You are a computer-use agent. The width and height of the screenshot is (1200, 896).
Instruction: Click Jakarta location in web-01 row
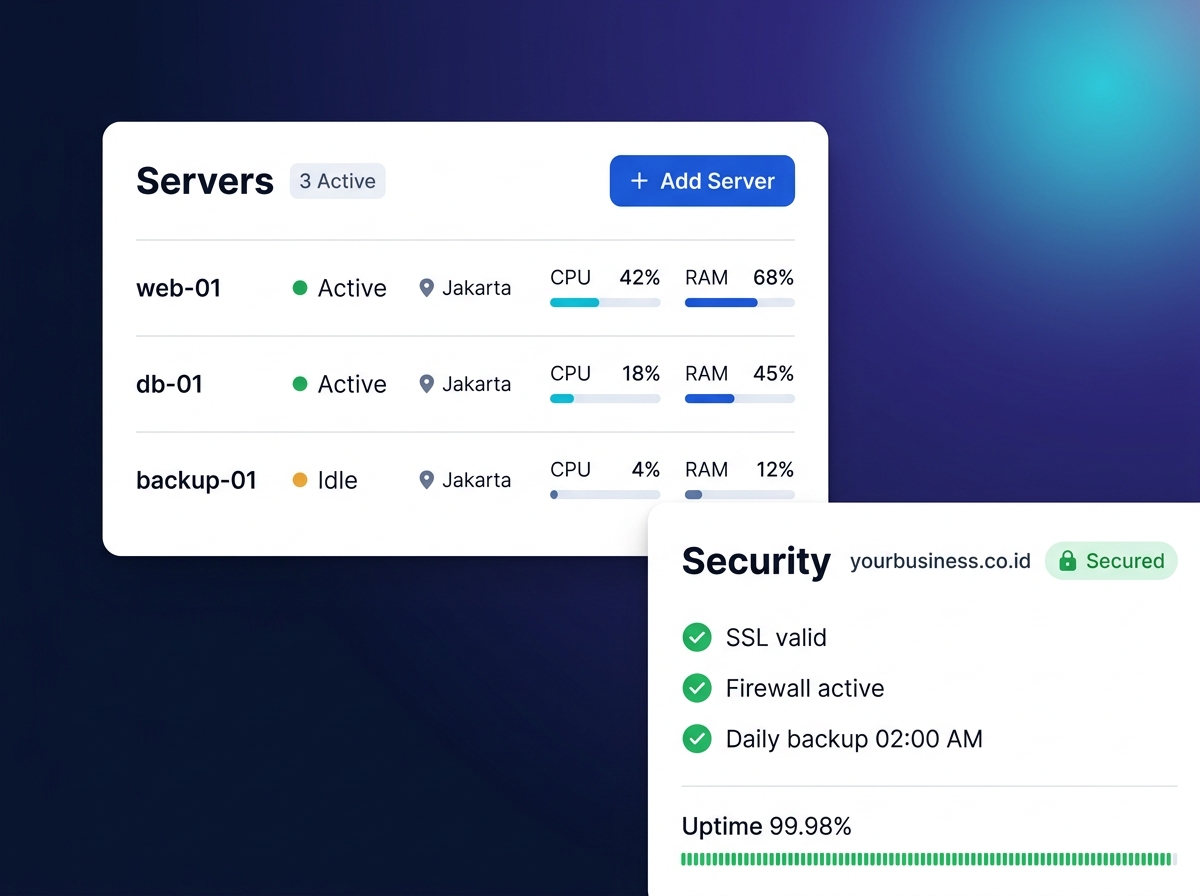click(x=476, y=288)
